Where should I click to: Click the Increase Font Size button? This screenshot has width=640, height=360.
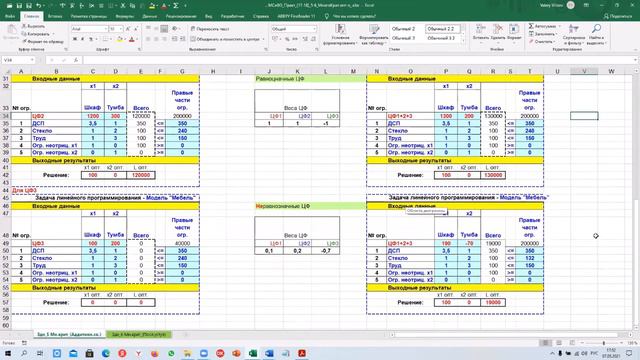point(128,29)
